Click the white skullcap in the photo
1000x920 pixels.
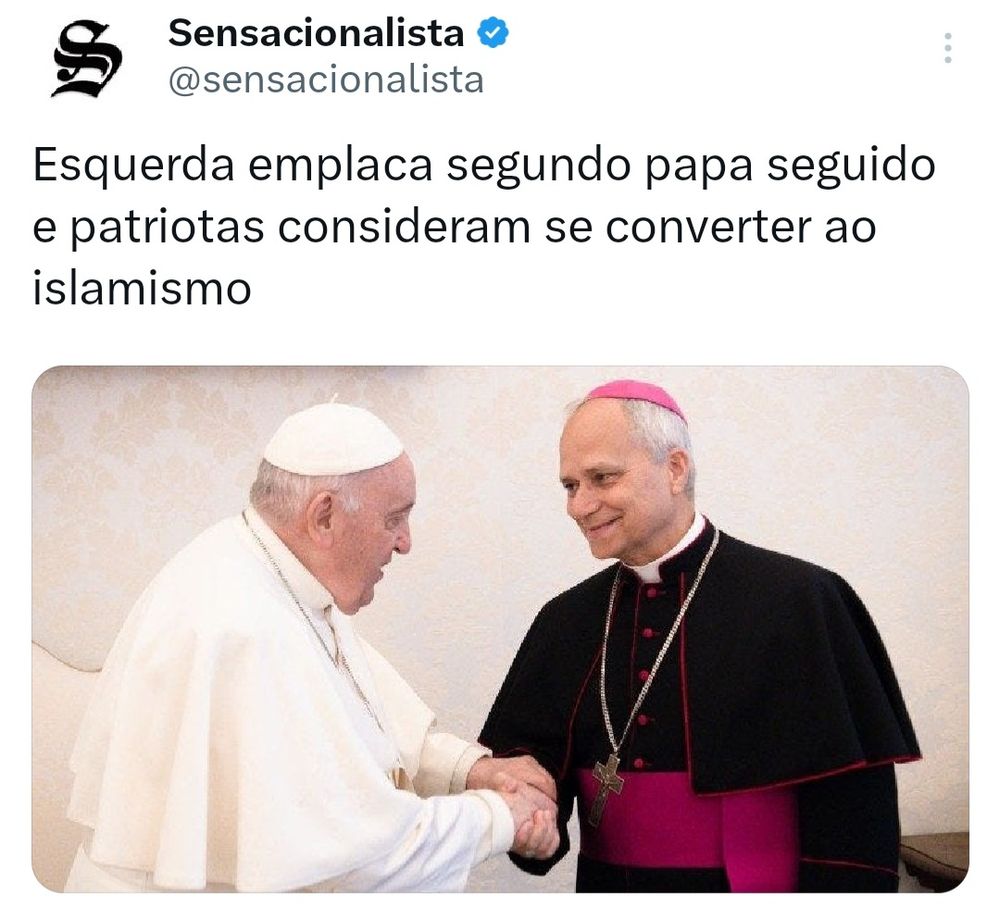[334, 439]
